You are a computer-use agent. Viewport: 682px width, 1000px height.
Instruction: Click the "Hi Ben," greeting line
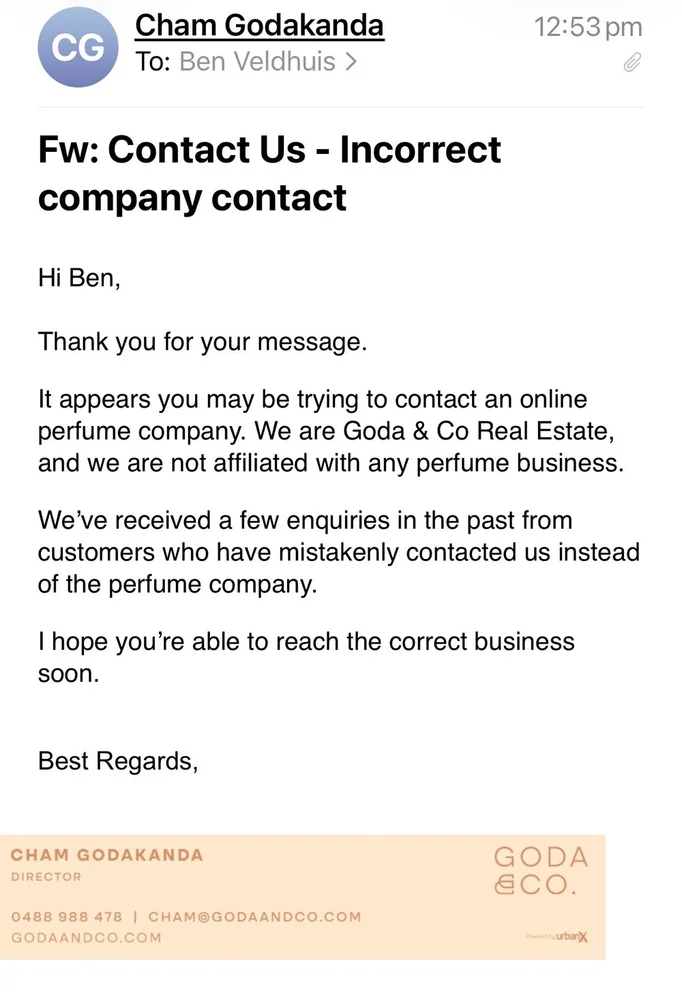click(x=79, y=278)
